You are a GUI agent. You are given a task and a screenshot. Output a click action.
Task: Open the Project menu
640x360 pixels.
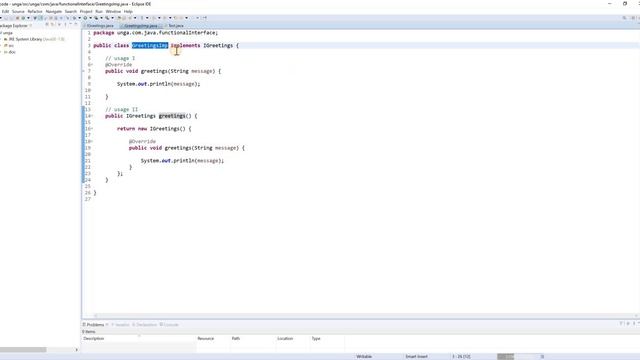coord(86,11)
